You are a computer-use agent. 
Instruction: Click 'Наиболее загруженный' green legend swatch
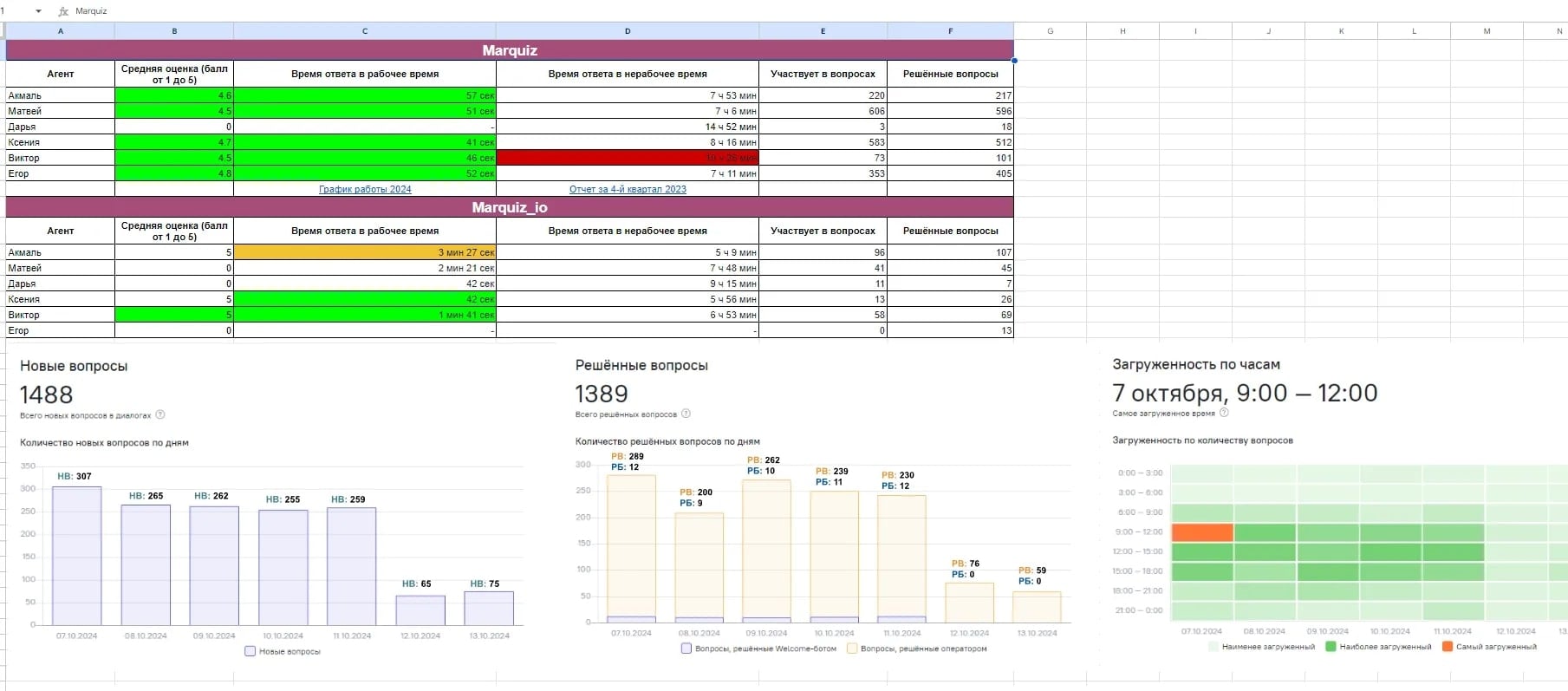point(1331,647)
